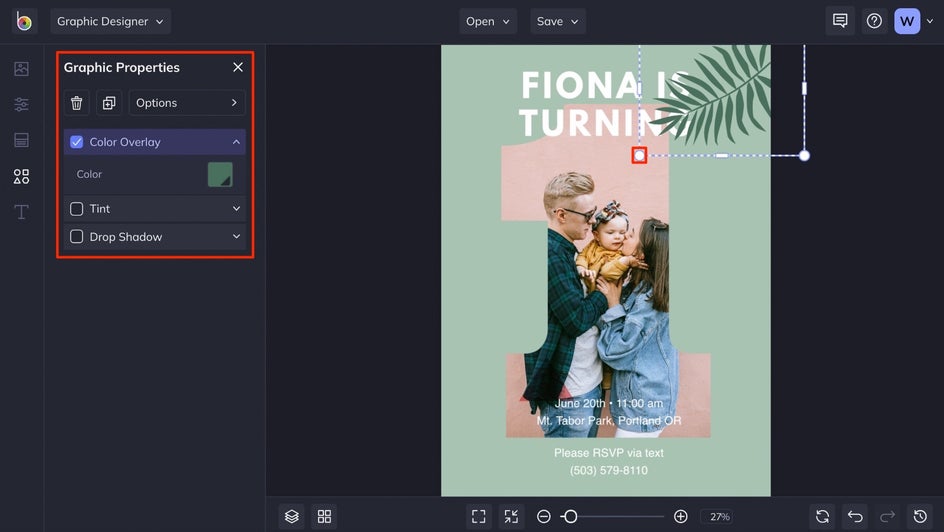Open the Image Manager sidebar icon
The image size is (944, 532).
point(21,69)
